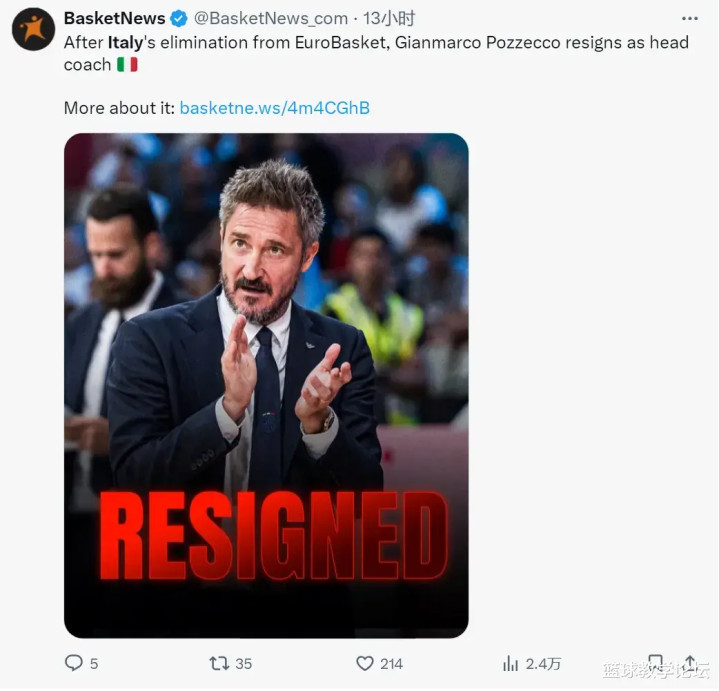Click the 2.4万 views count

[x=543, y=664]
